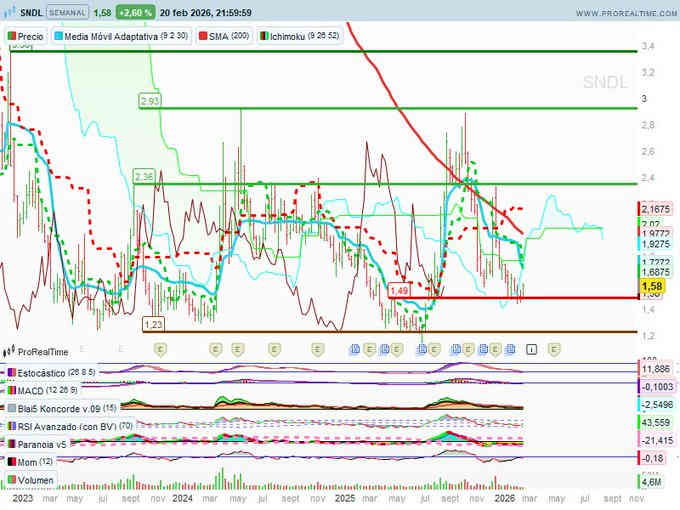
Task: Click the 2,93 resistance level label
Action: (150, 102)
